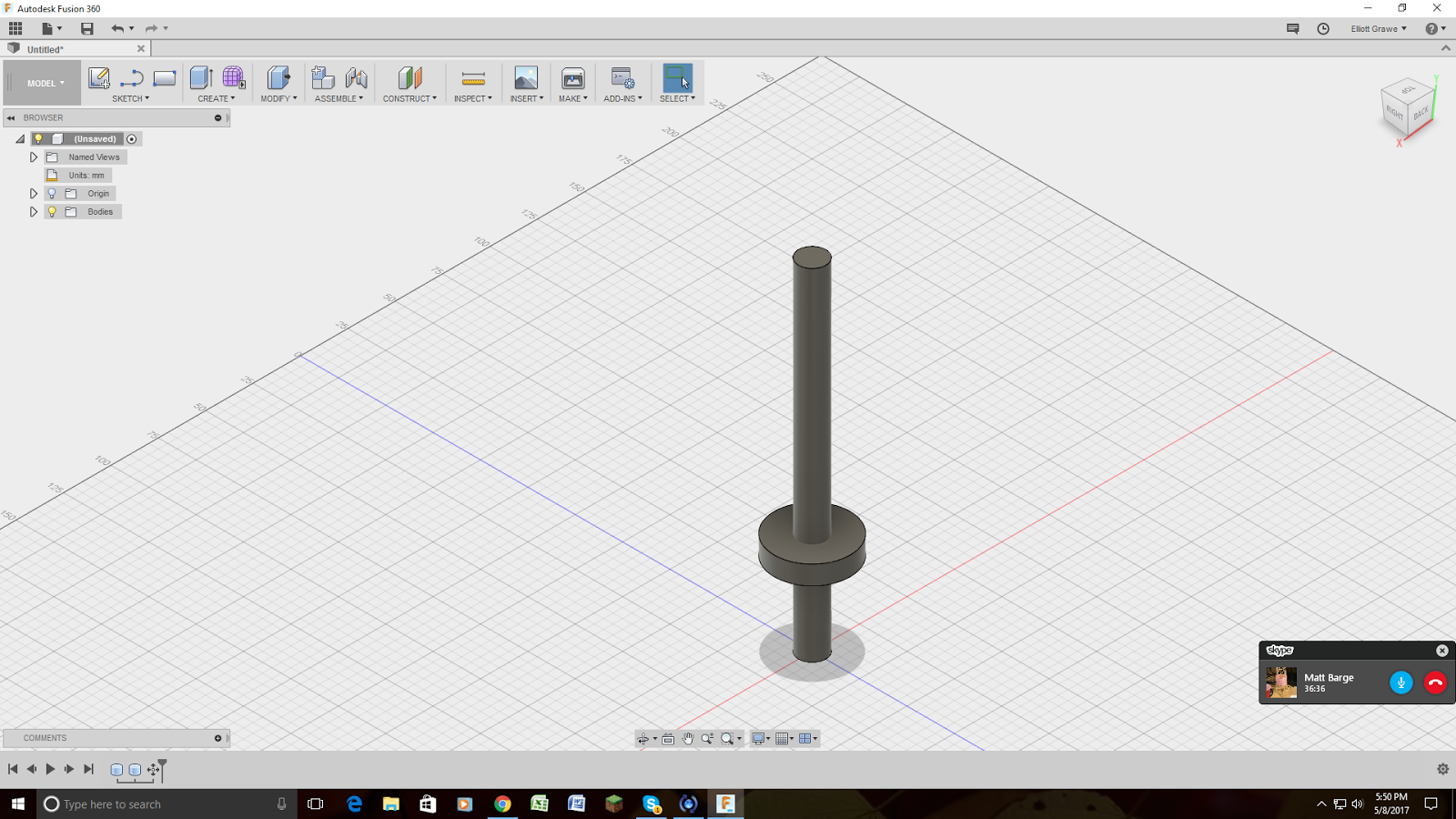Toggle visibility bulb of the Unsaved component
The height and width of the screenshot is (819, 1456).
(38, 138)
